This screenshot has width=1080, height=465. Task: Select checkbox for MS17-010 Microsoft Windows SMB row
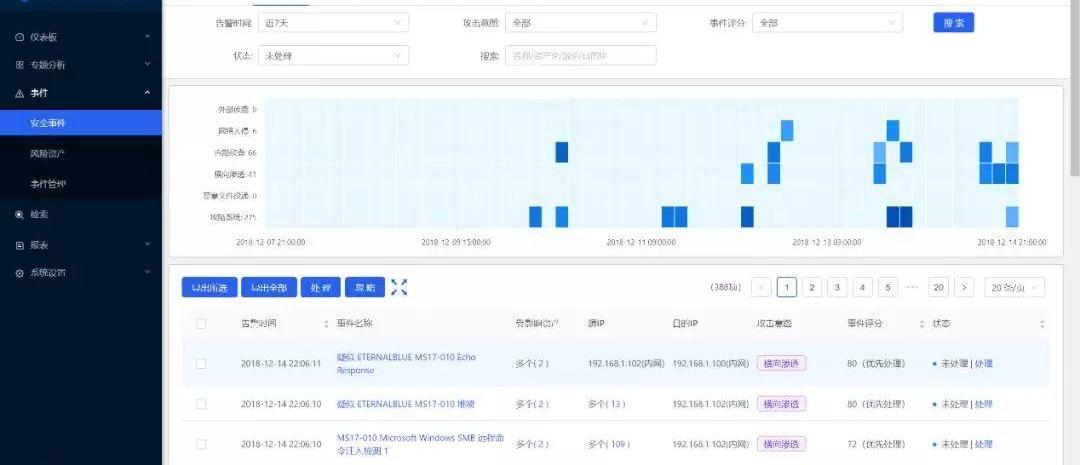coord(201,443)
